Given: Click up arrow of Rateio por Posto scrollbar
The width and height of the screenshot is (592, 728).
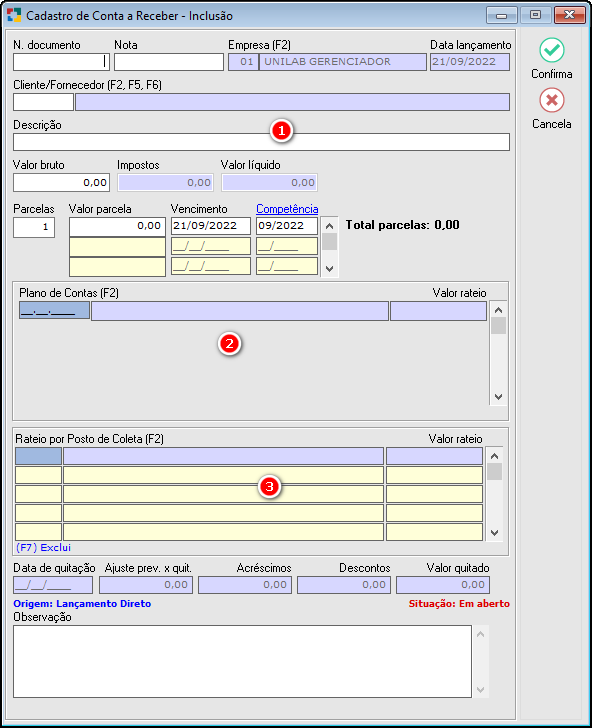Looking at the screenshot, I should coord(494,456).
